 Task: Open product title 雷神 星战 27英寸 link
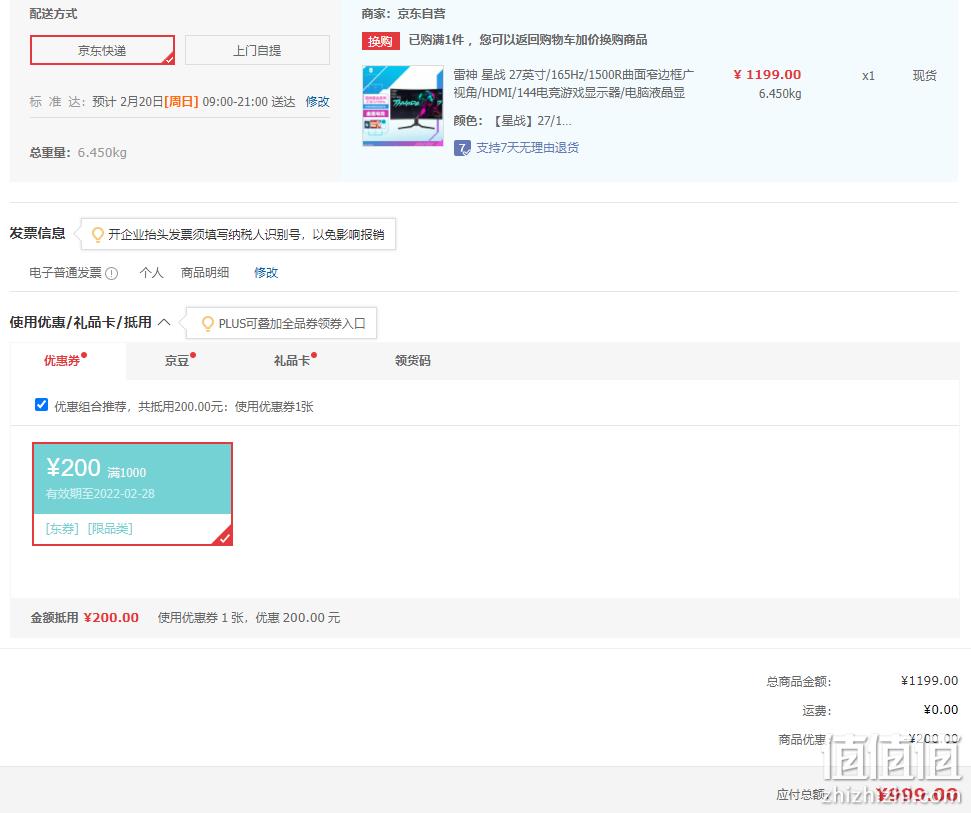[573, 84]
